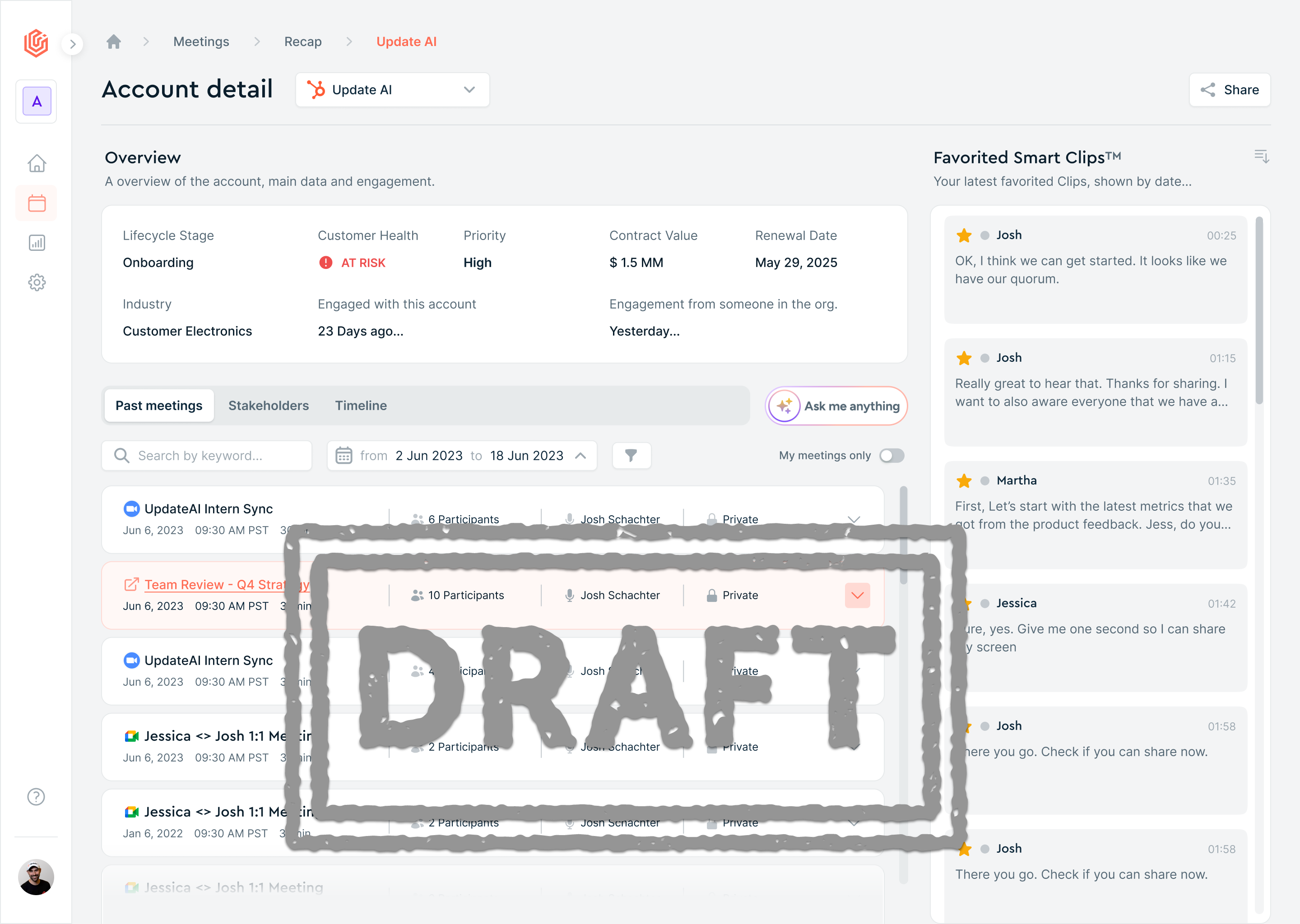Unfavorite Martha's 01:35 clip star
Image resolution: width=1300 pixels, height=924 pixels.
coord(964,481)
